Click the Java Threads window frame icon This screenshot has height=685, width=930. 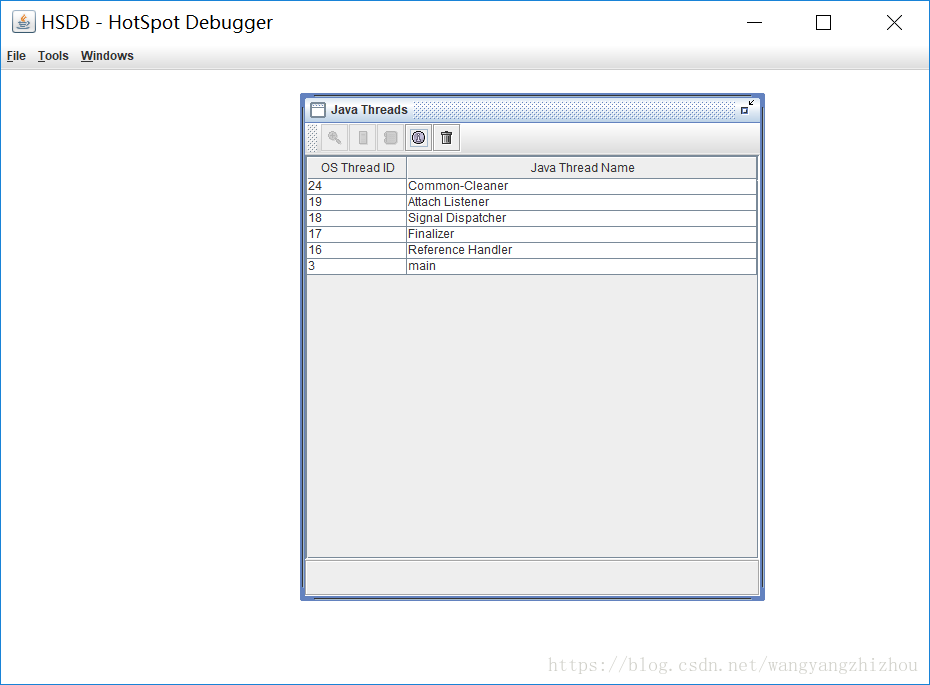pyautogui.click(x=318, y=110)
